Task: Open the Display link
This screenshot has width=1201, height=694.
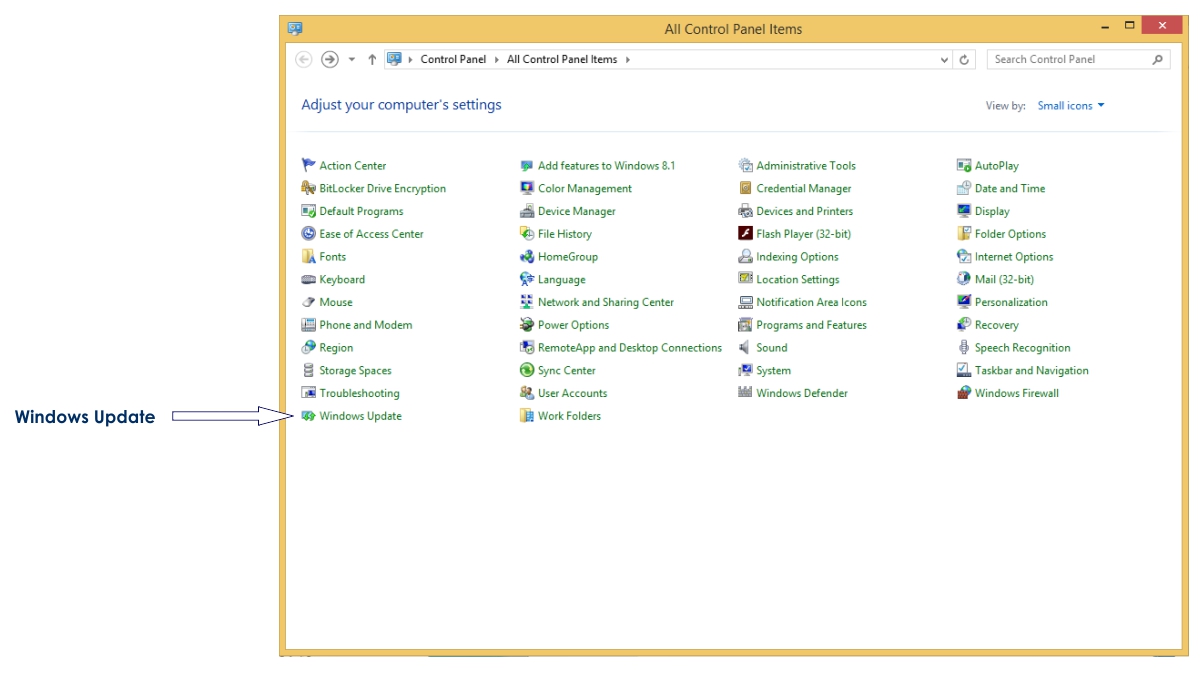Action: [x=992, y=212]
